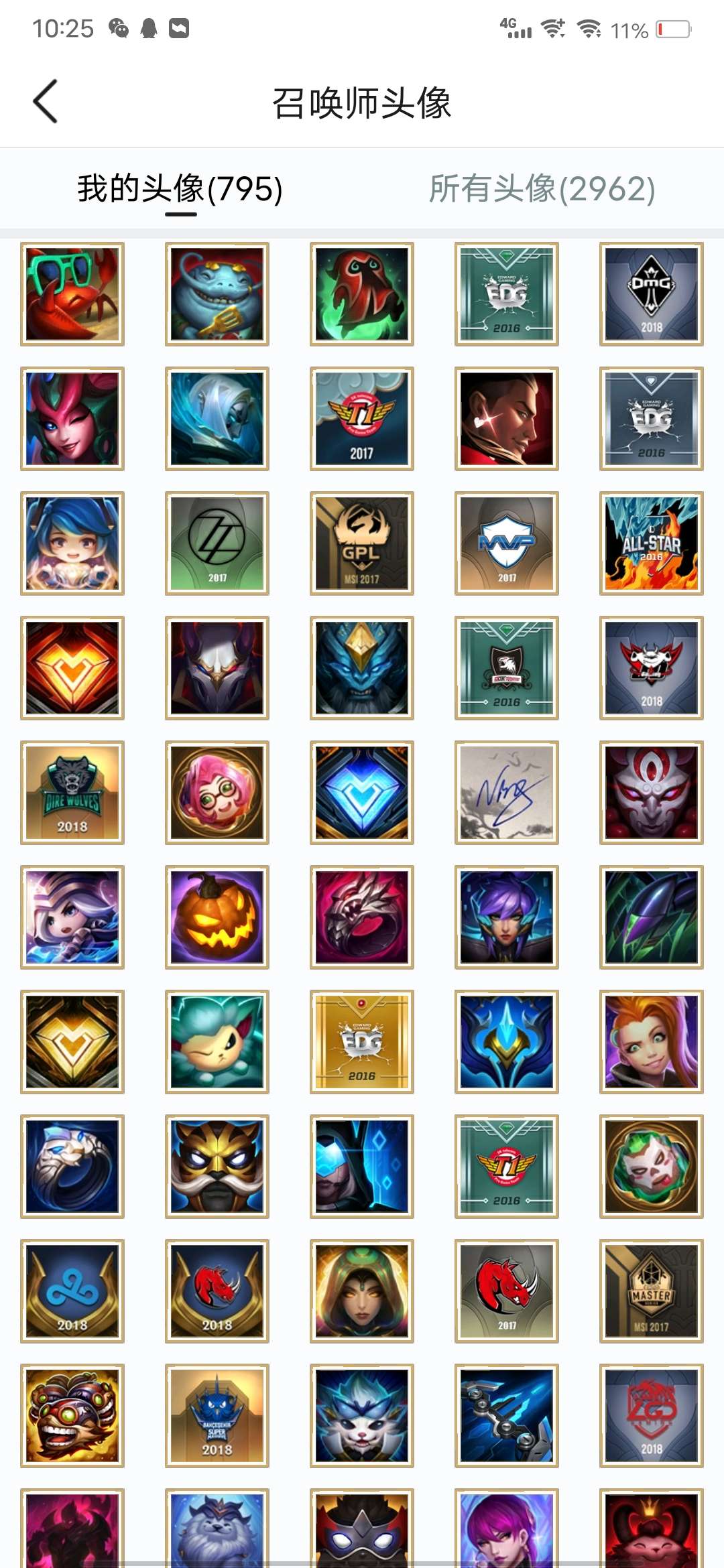Go back using the top-left arrow
Screen dimensions: 724x1568
click(x=45, y=102)
